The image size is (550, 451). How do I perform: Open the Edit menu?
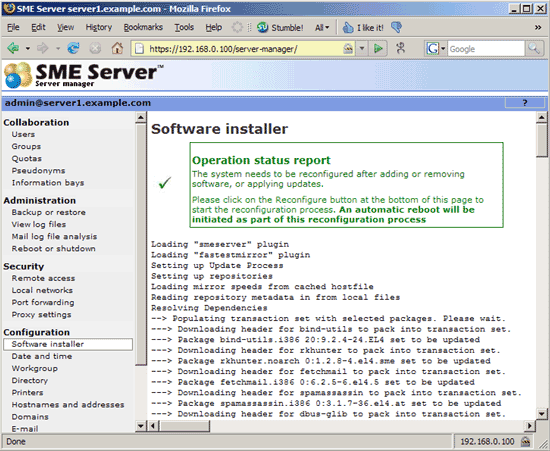[38, 27]
